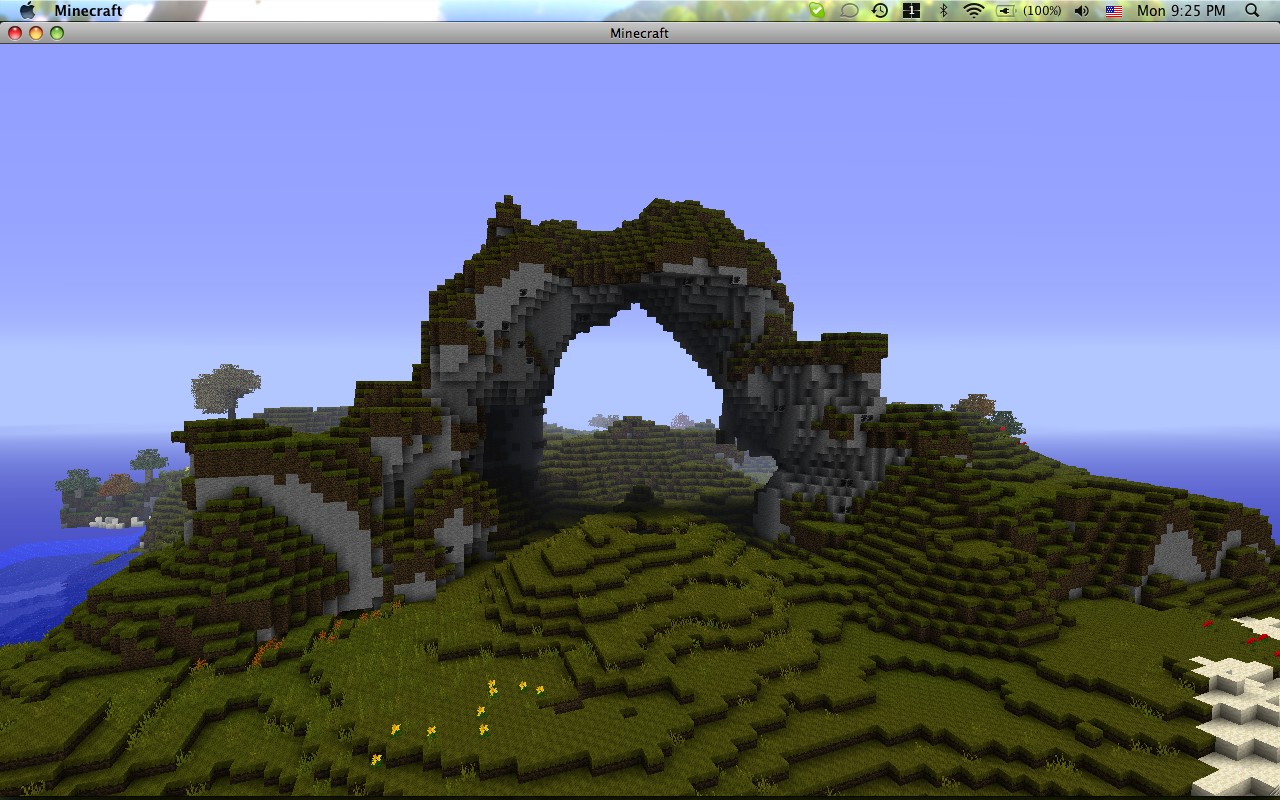
Task: Toggle window zoom with the green button
Action: pyautogui.click(x=58, y=33)
